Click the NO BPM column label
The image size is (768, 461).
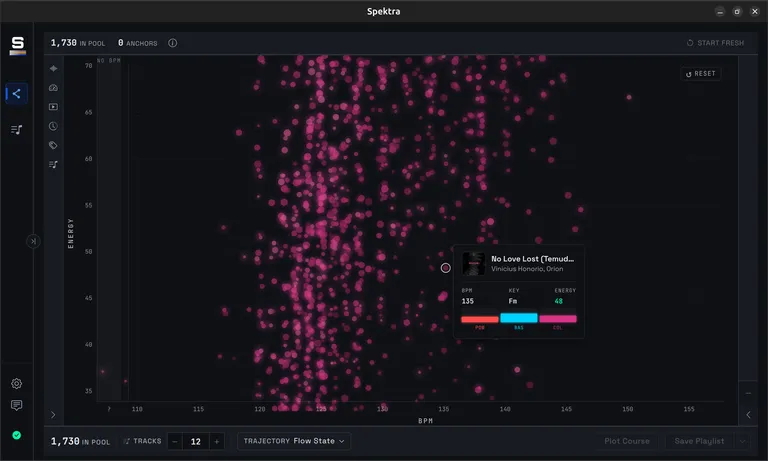[109, 61]
